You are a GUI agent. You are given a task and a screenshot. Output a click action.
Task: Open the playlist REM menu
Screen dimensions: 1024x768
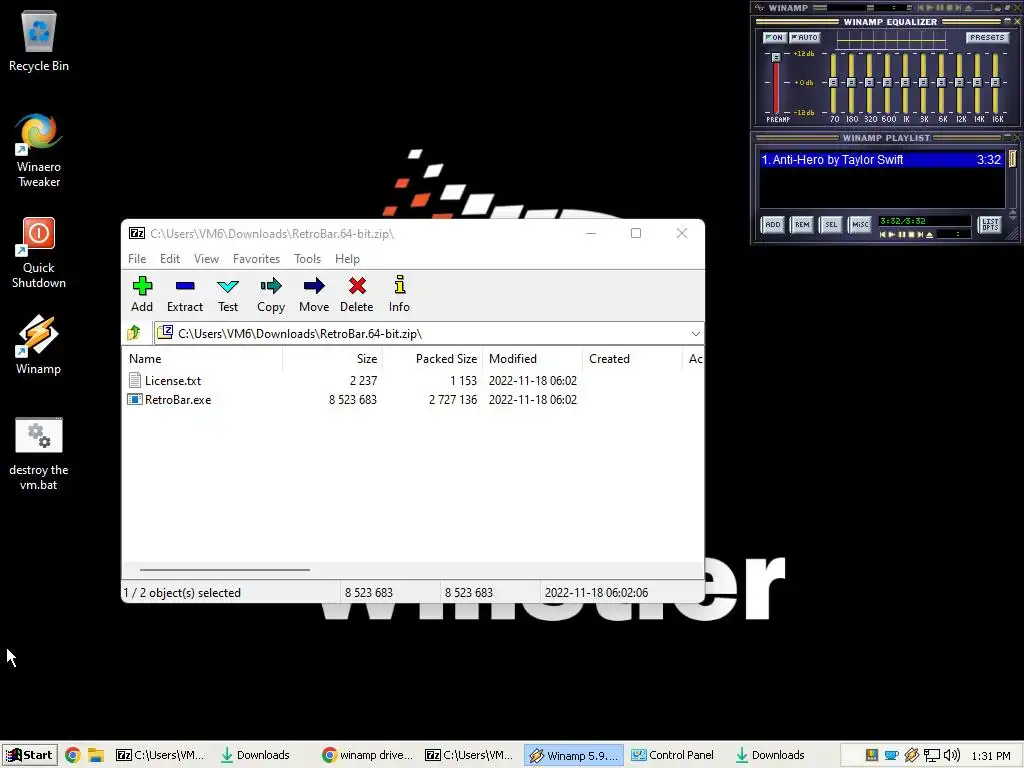pyautogui.click(x=802, y=225)
